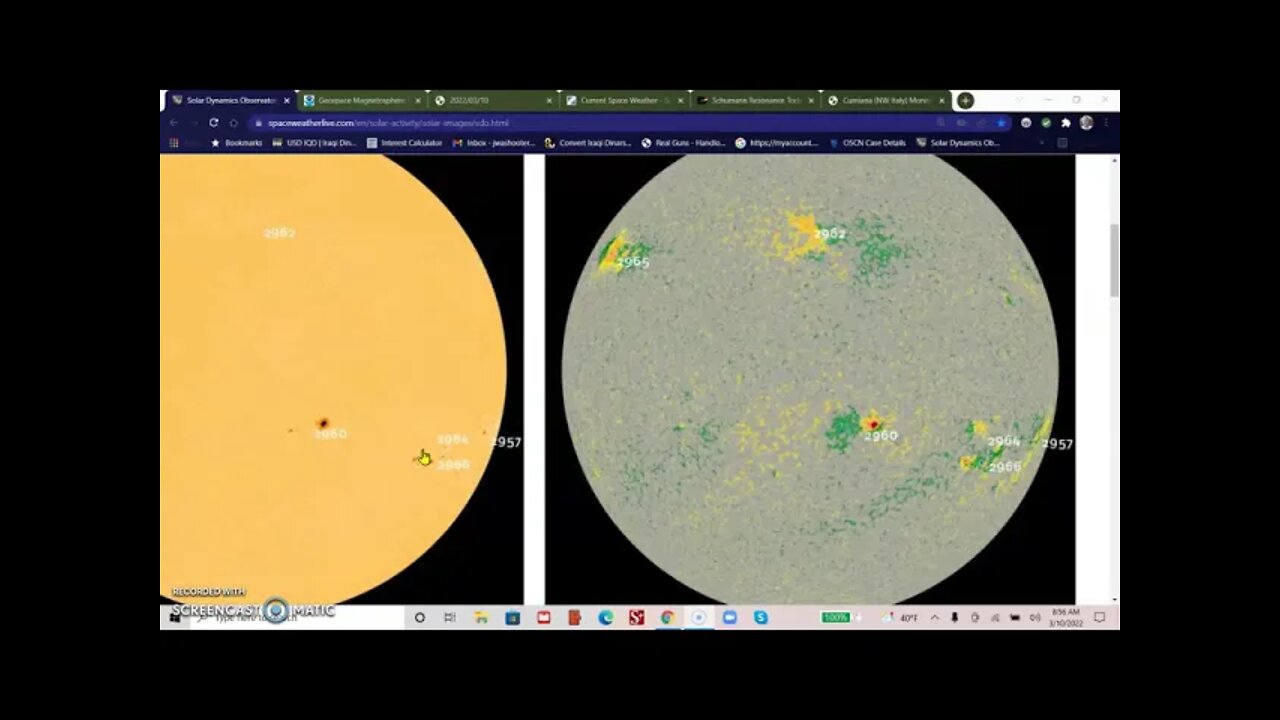Click the browser reload button
1280x720 pixels.
pos(213,123)
